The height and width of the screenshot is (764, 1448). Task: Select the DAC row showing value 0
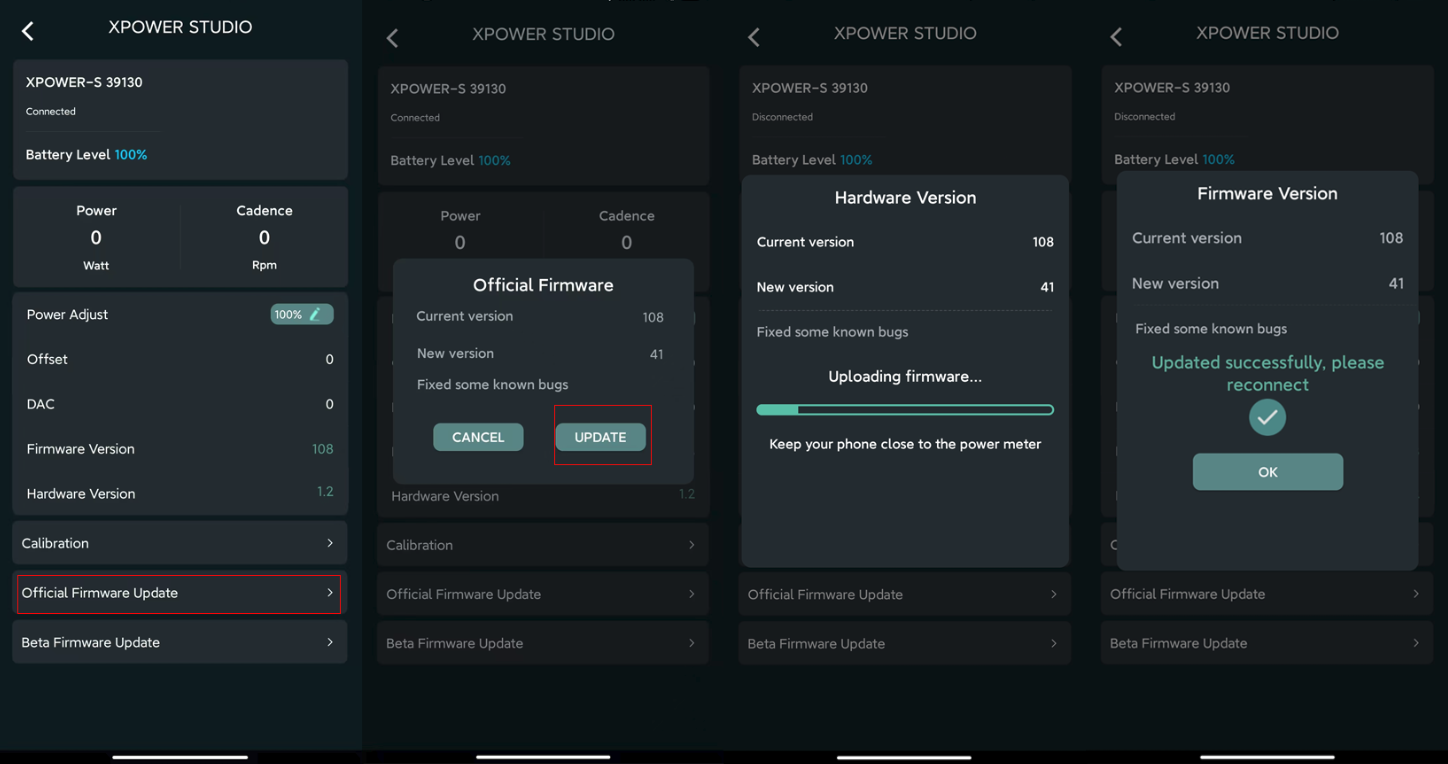(180, 404)
